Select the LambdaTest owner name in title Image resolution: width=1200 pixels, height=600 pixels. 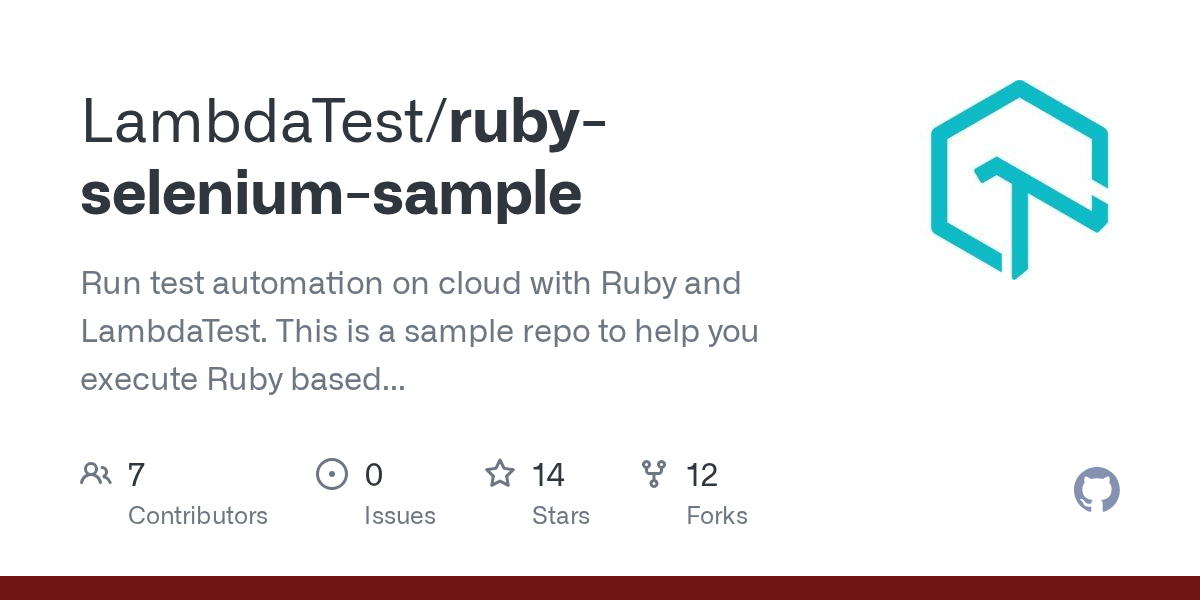point(257,122)
